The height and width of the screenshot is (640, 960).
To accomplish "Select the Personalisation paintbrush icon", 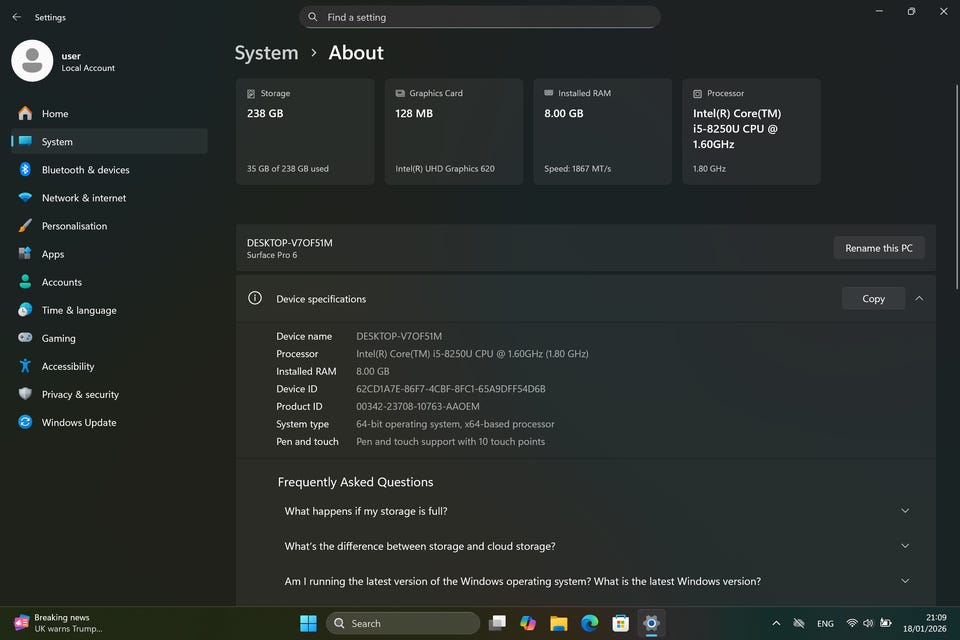I will [25, 225].
